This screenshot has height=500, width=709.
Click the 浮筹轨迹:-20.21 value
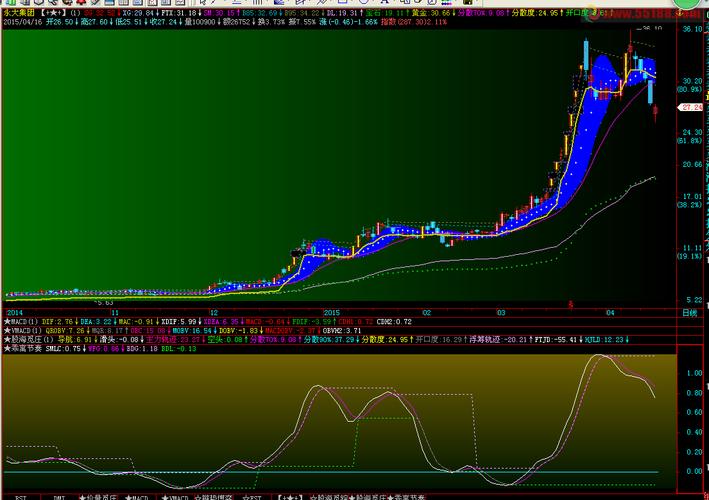point(498,340)
